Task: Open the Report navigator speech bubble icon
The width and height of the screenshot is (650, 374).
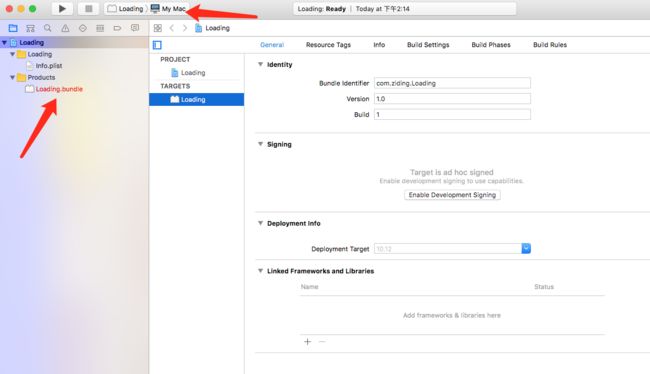Action: point(135,28)
